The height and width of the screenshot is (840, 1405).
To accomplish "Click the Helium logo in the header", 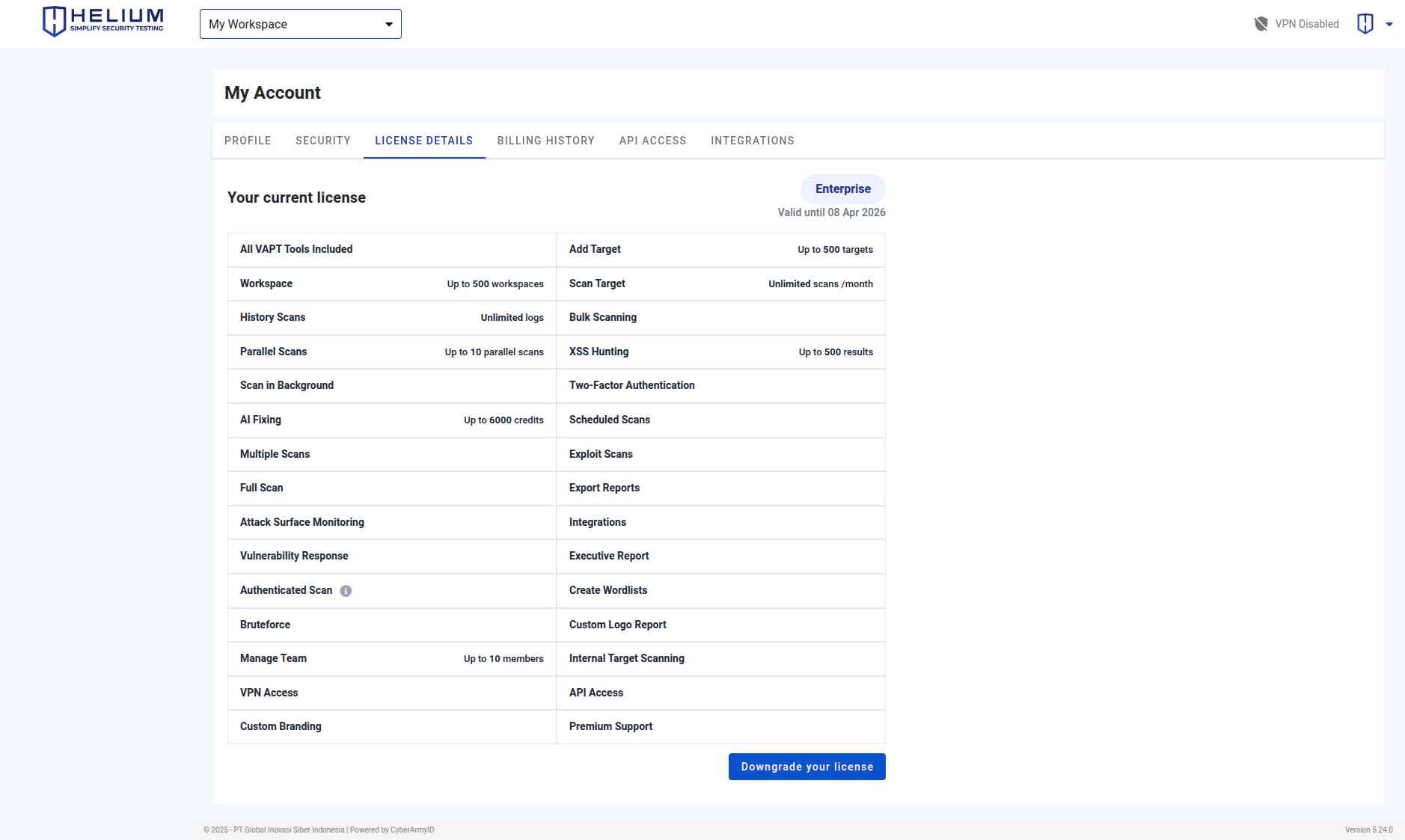I will [102, 22].
